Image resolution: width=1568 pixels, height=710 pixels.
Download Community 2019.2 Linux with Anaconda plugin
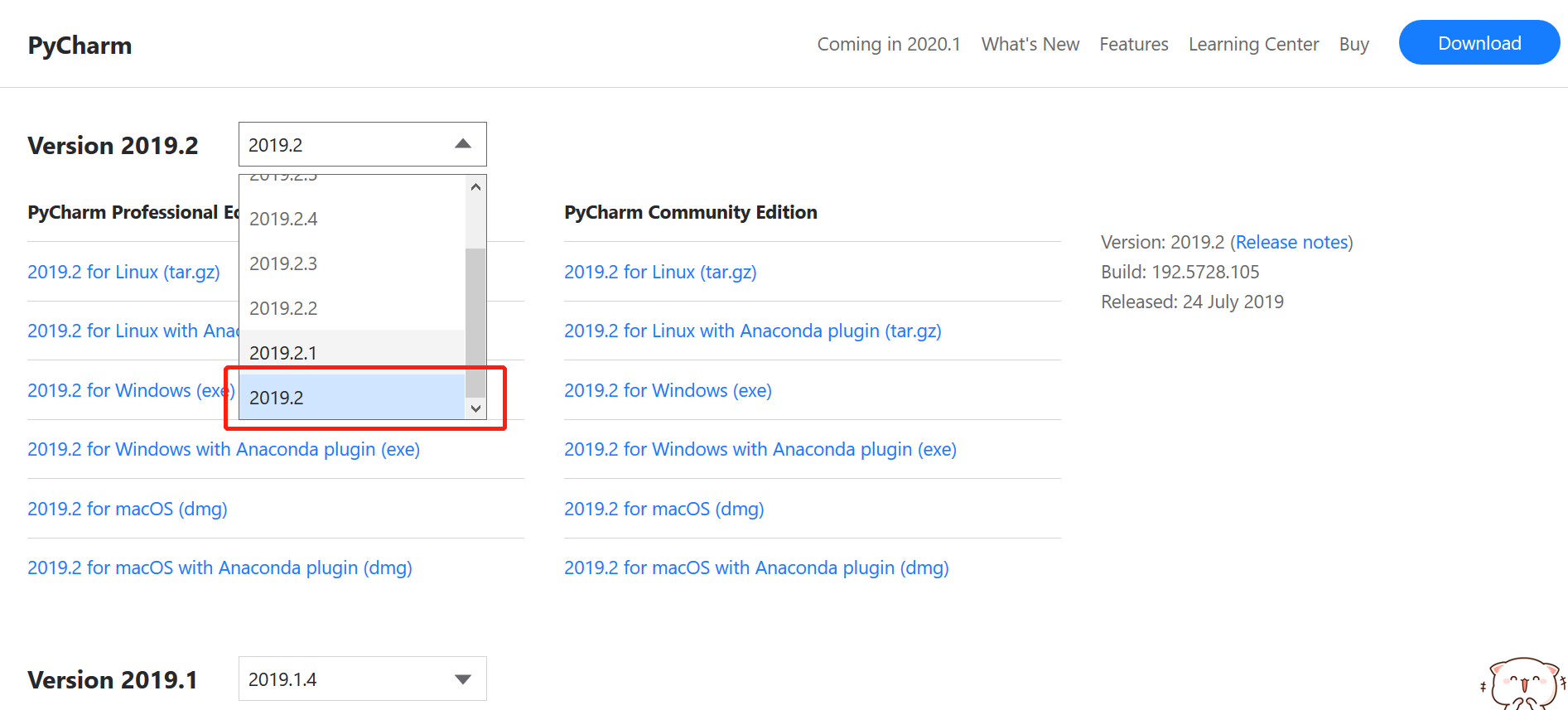[753, 331]
